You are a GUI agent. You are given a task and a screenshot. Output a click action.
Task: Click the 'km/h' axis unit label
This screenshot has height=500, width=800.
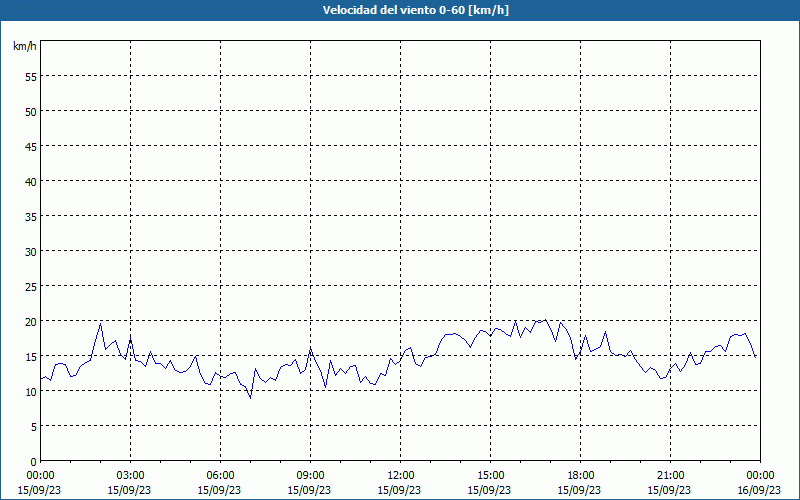click(x=24, y=46)
